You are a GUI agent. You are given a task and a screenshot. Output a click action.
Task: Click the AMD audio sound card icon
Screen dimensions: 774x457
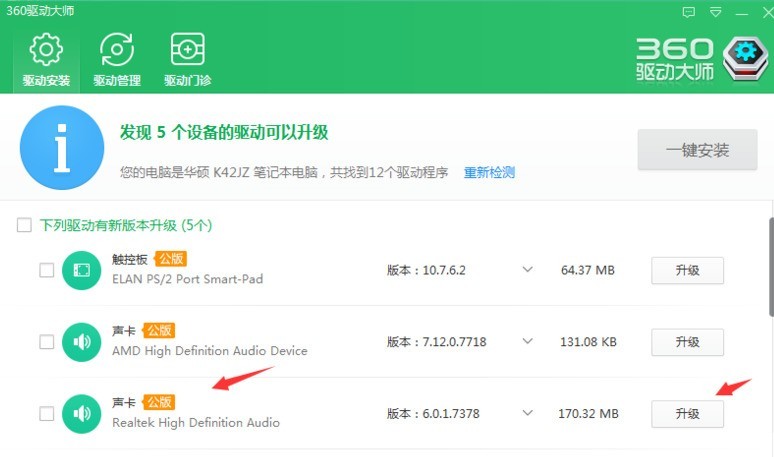(x=81, y=342)
